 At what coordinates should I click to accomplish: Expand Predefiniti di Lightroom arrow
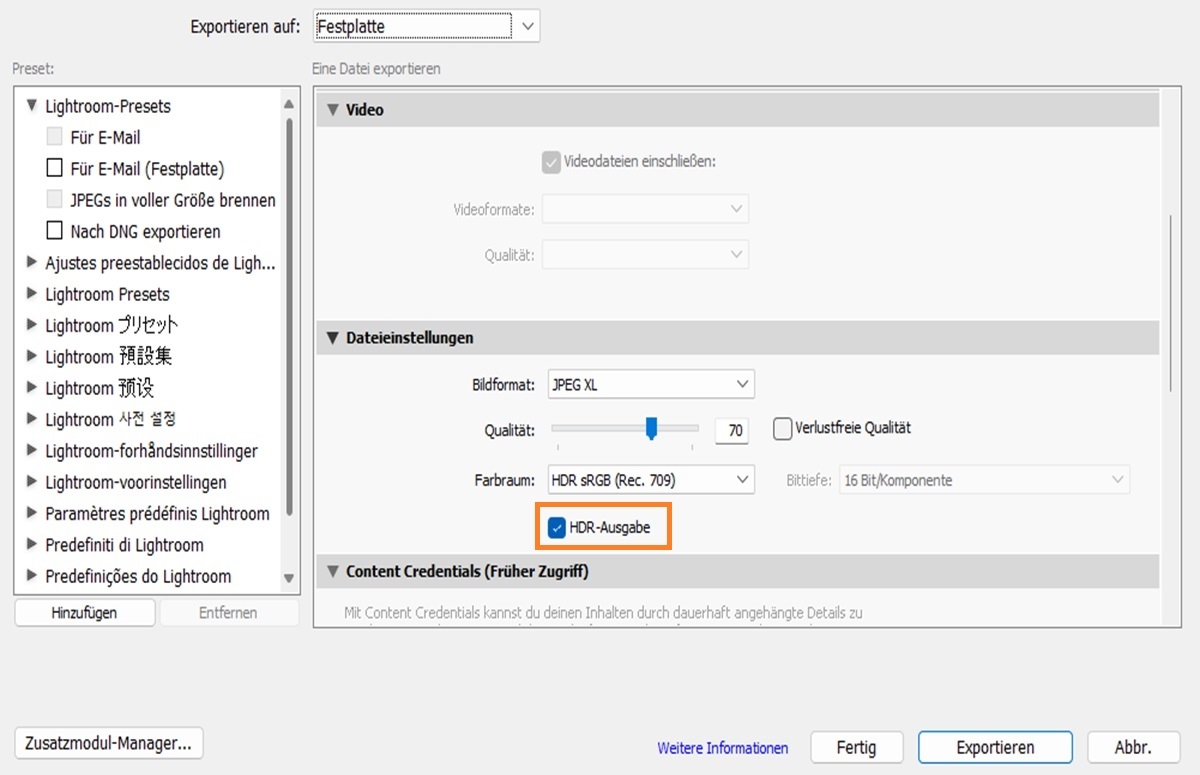32,545
